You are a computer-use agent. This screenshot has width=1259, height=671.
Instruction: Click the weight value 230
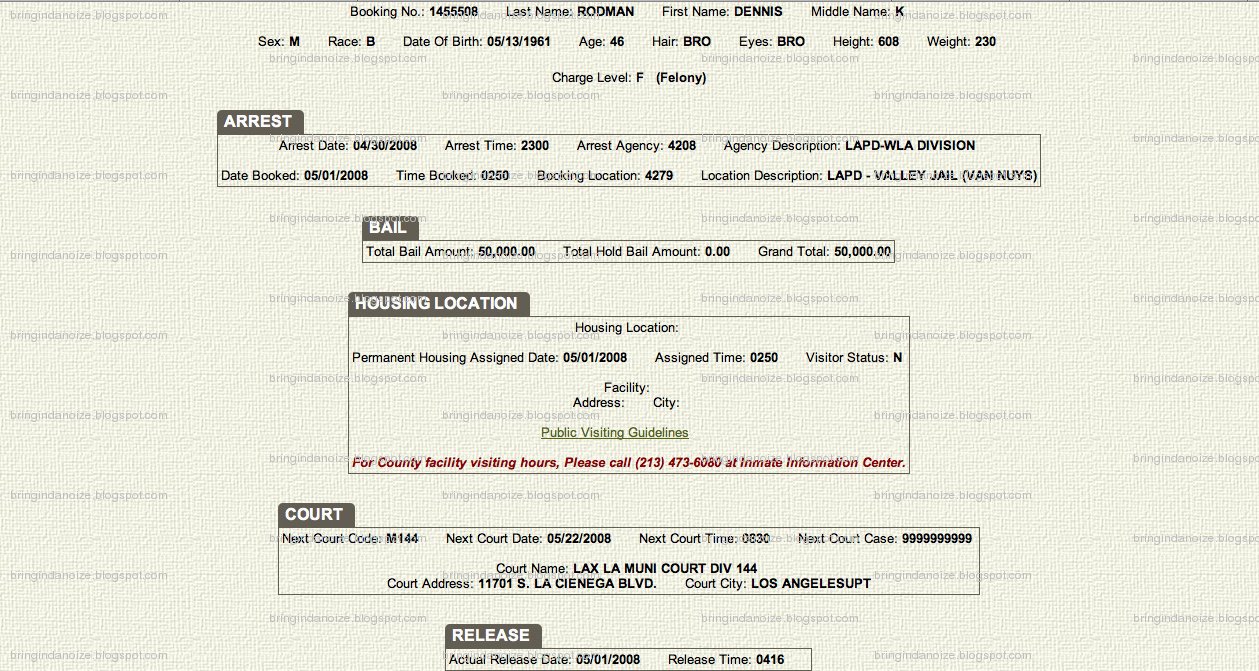[x=985, y=42]
